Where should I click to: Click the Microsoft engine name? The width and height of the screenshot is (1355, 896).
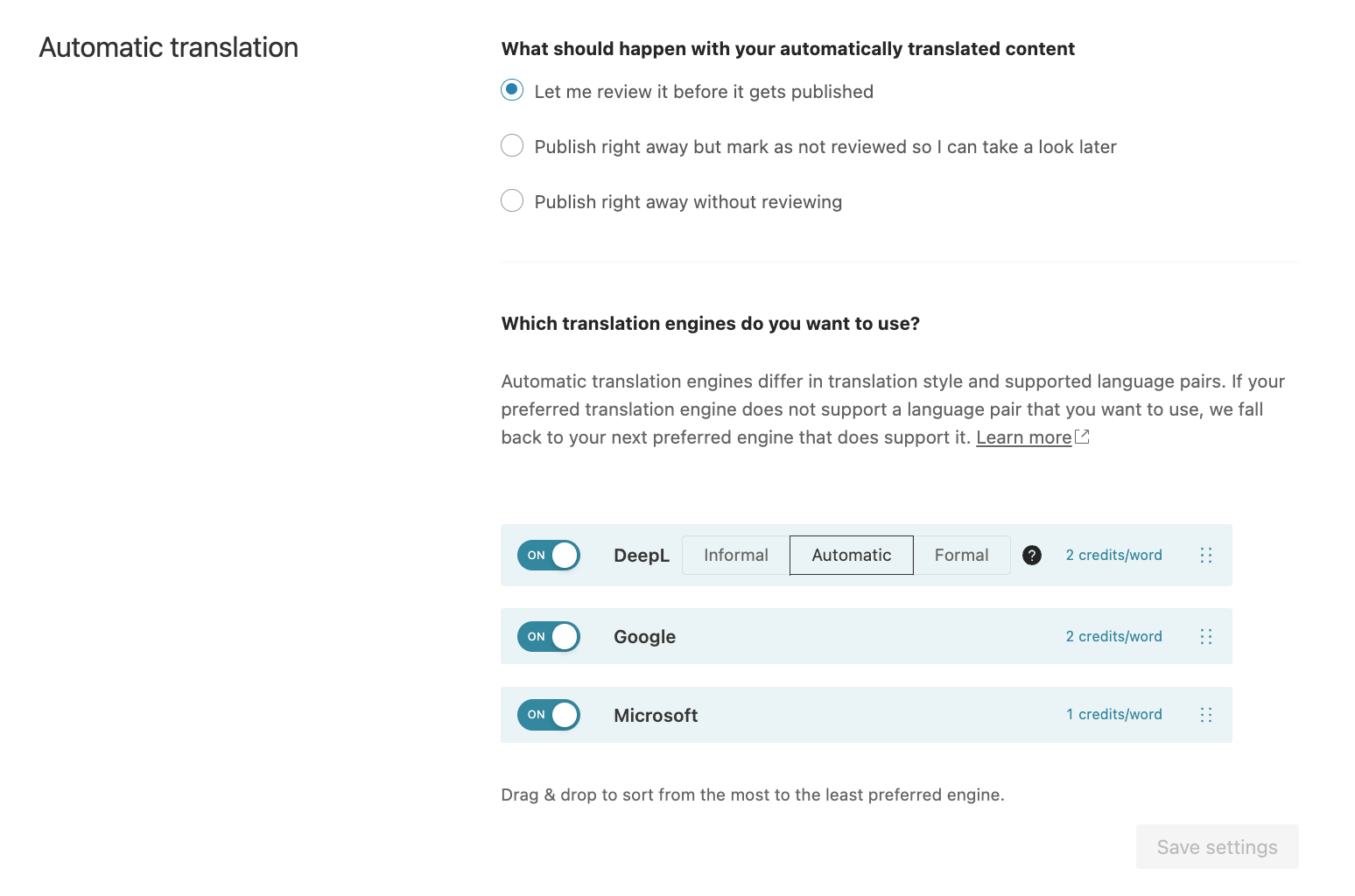click(x=656, y=716)
